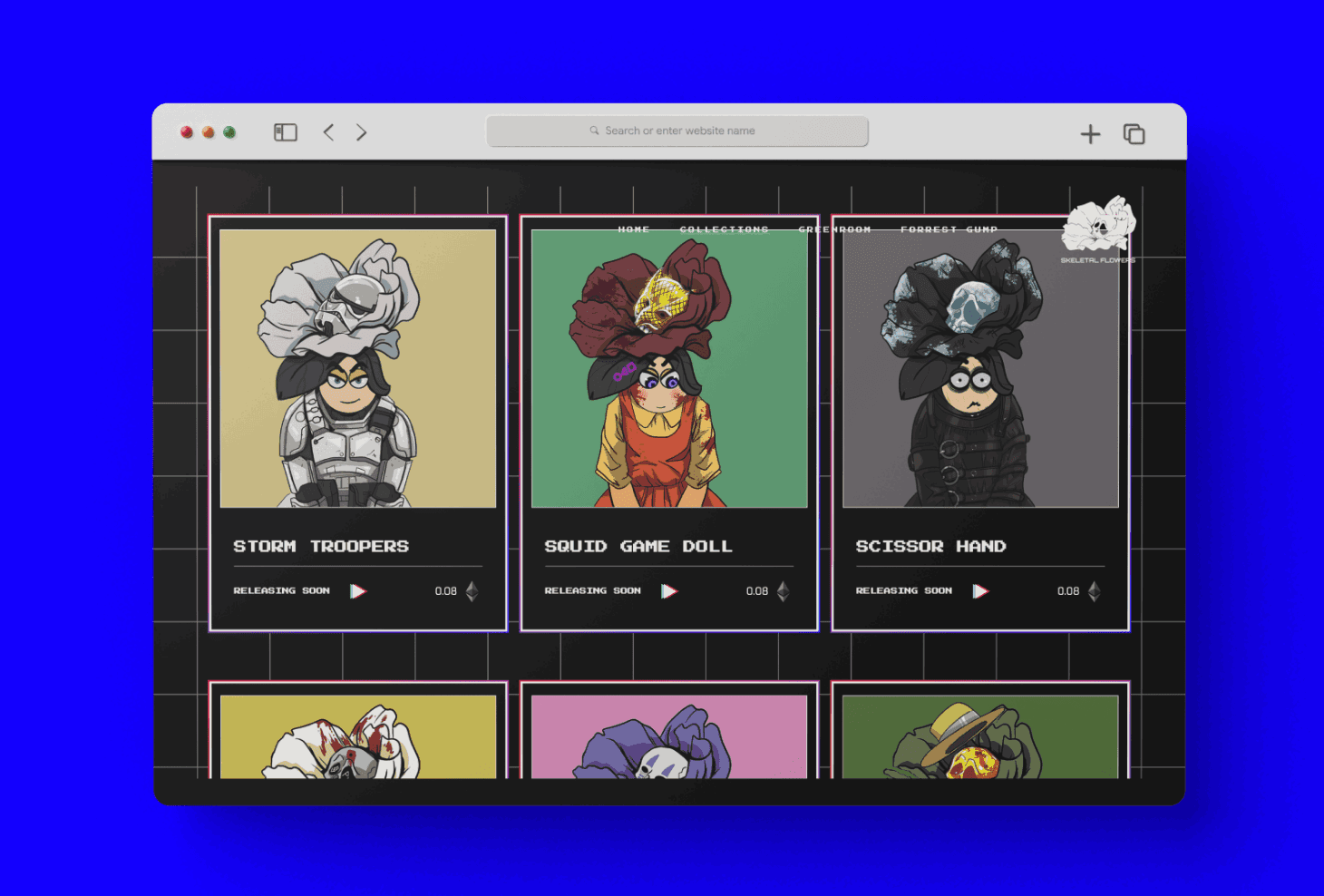Open the Storm Troopers artwork thumbnail
The image size is (1324, 896).
(x=357, y=368)
